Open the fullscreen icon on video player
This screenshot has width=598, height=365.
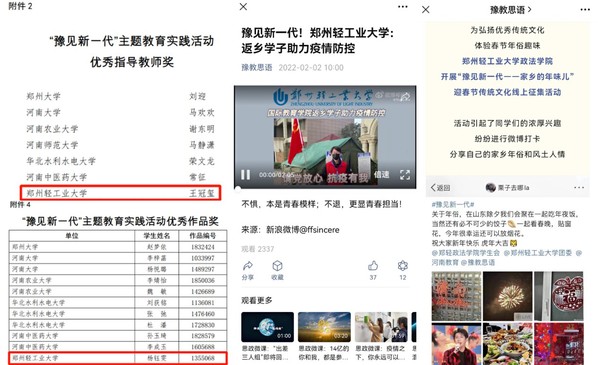pyautogui.click(x=405, y=175)
